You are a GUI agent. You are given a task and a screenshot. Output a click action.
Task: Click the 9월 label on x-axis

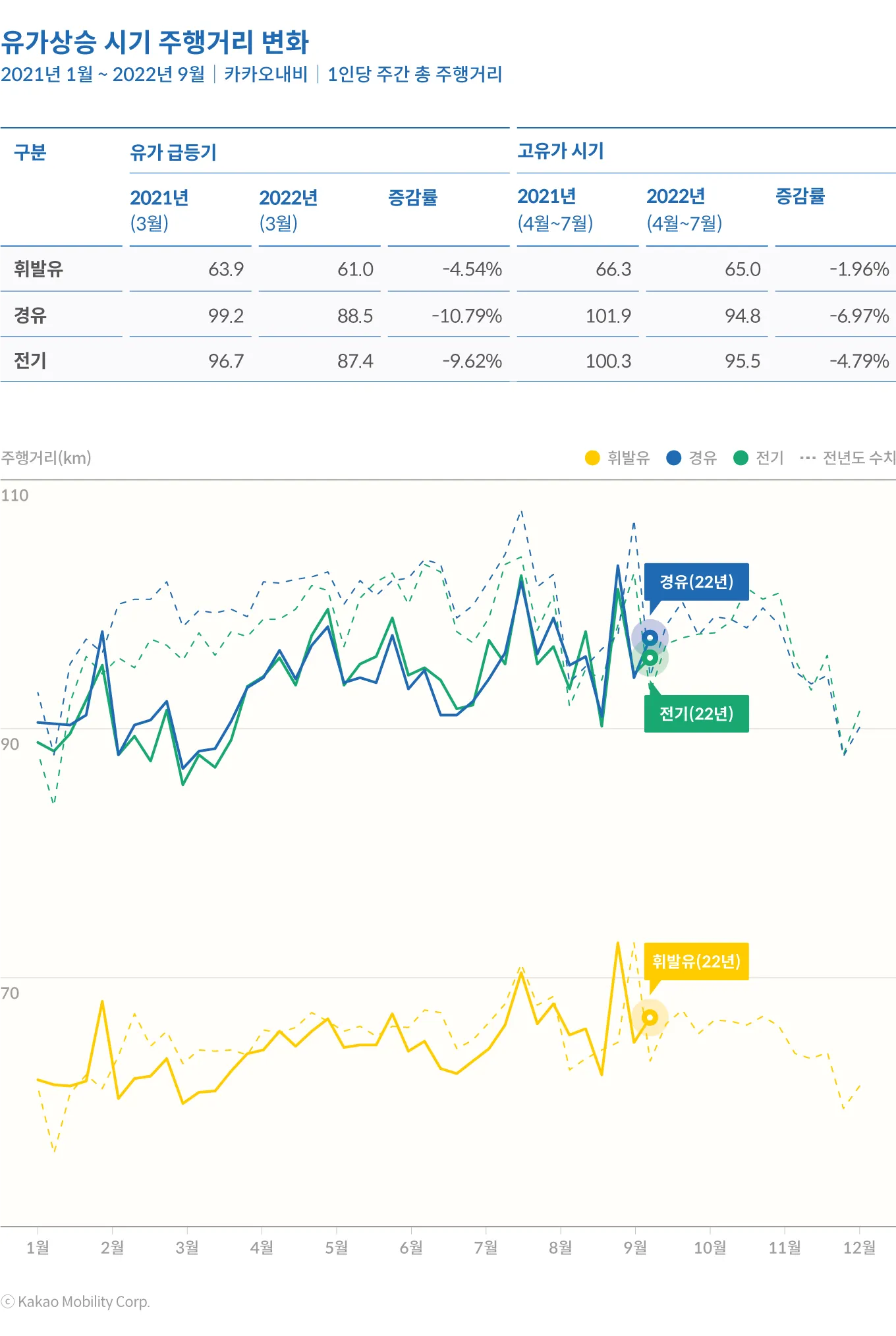point(635,1247)
